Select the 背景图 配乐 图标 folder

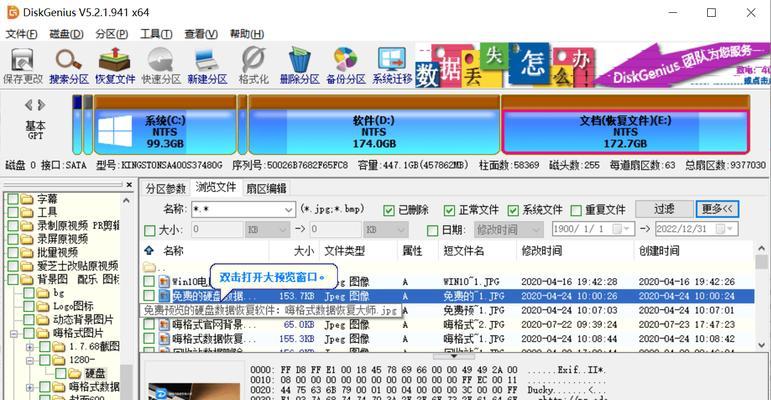(78, 279)
